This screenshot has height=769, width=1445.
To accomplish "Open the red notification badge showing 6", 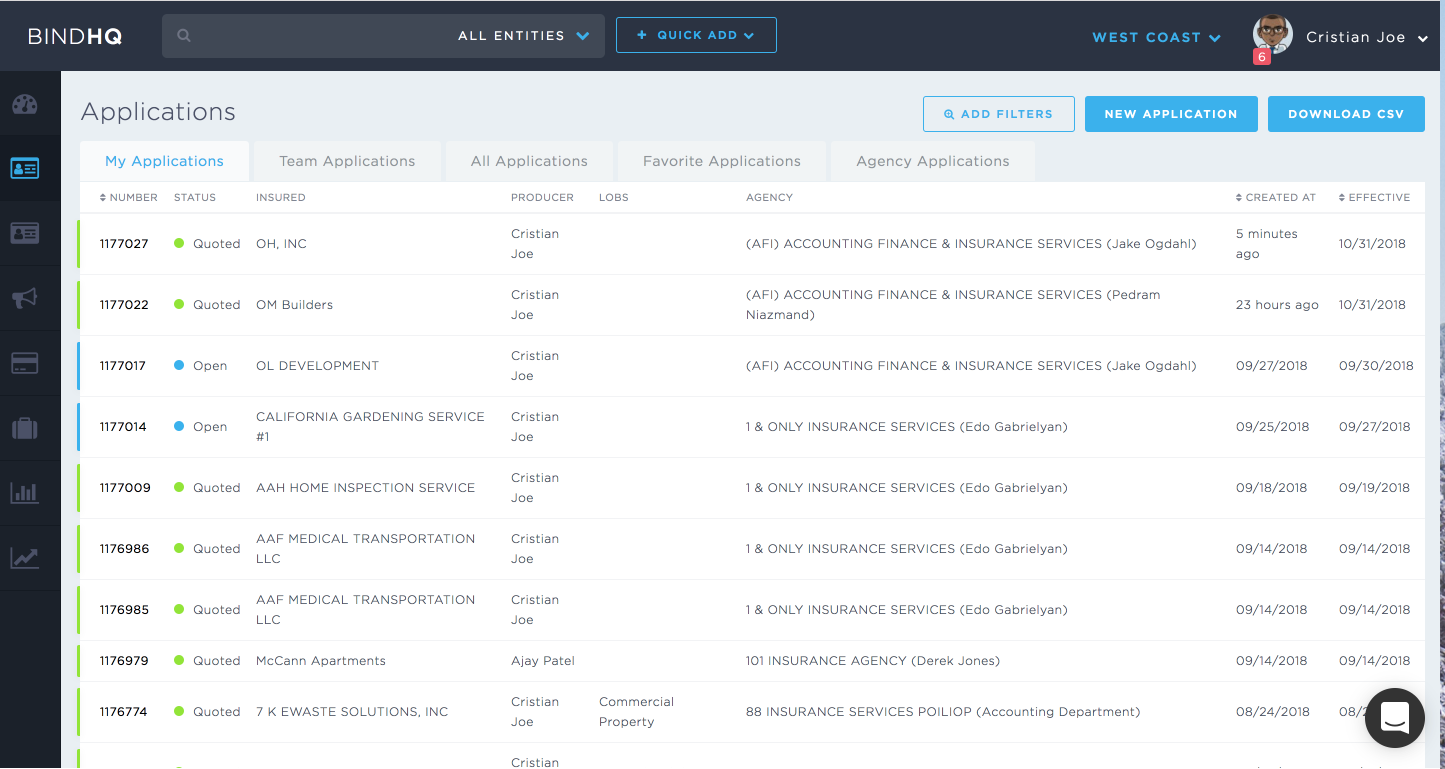I will point(1262,57).
